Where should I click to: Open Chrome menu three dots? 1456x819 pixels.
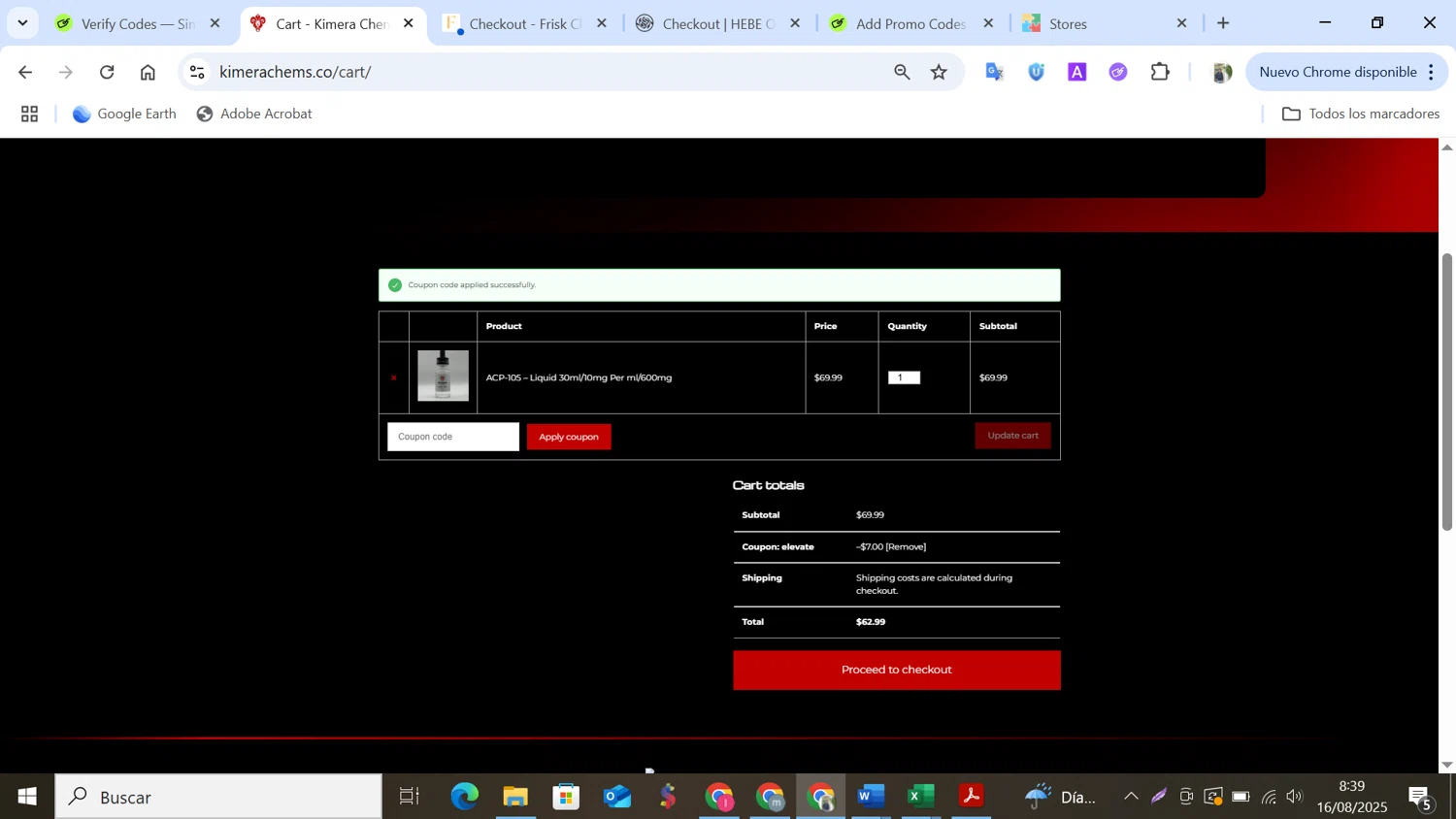(x=1431, y=72)
